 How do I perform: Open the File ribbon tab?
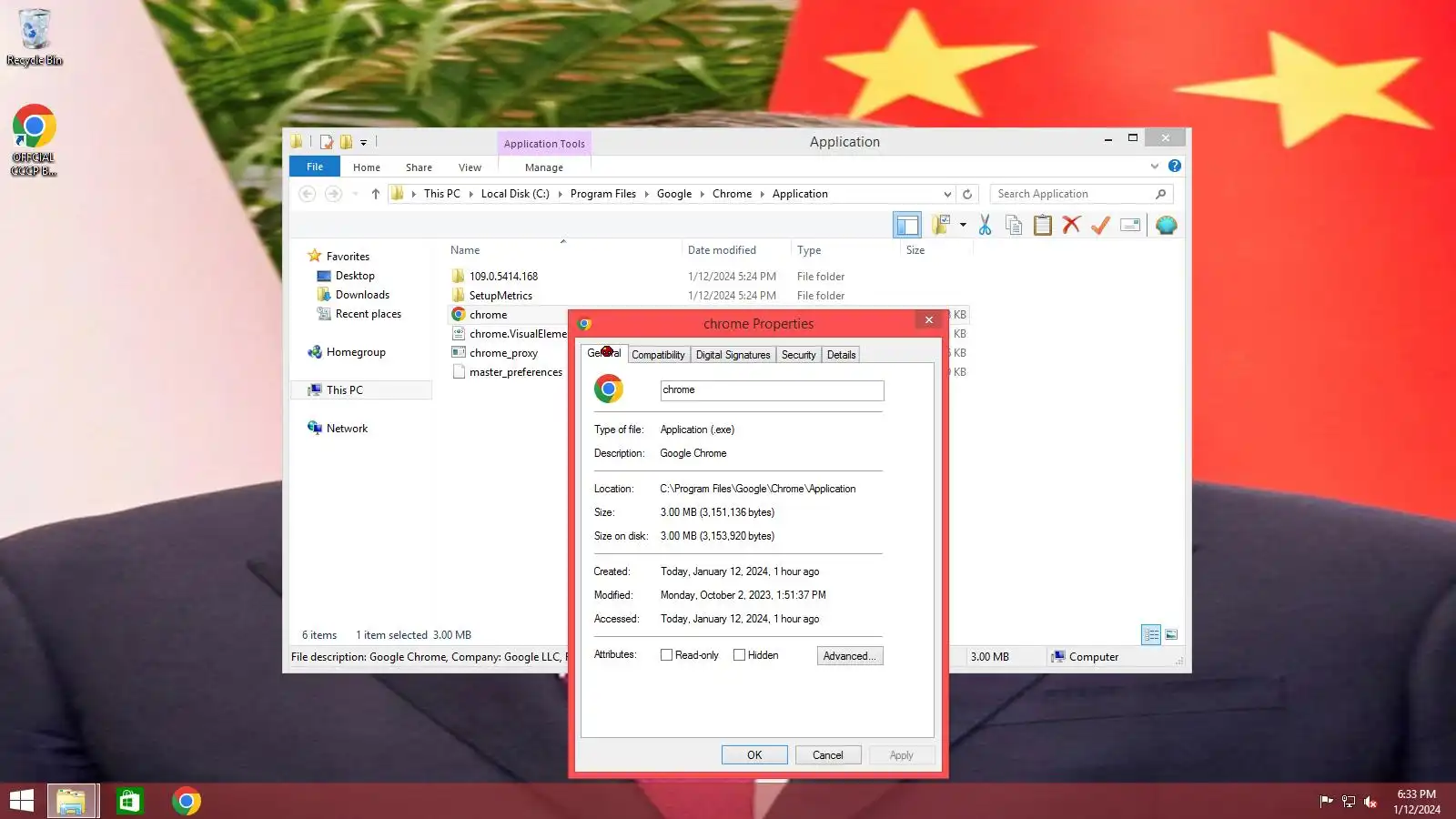(315, 167)
